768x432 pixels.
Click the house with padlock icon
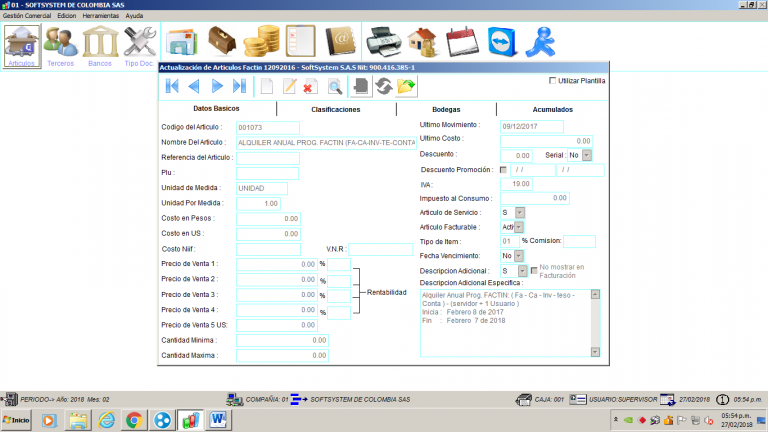(x=422, y=42)
